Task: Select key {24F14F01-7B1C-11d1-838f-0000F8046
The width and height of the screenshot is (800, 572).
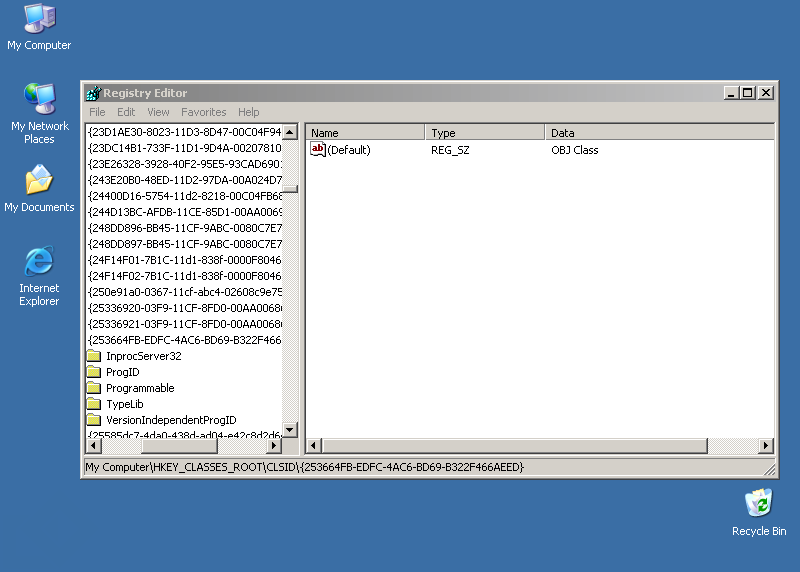Action: tap(184, 260)
